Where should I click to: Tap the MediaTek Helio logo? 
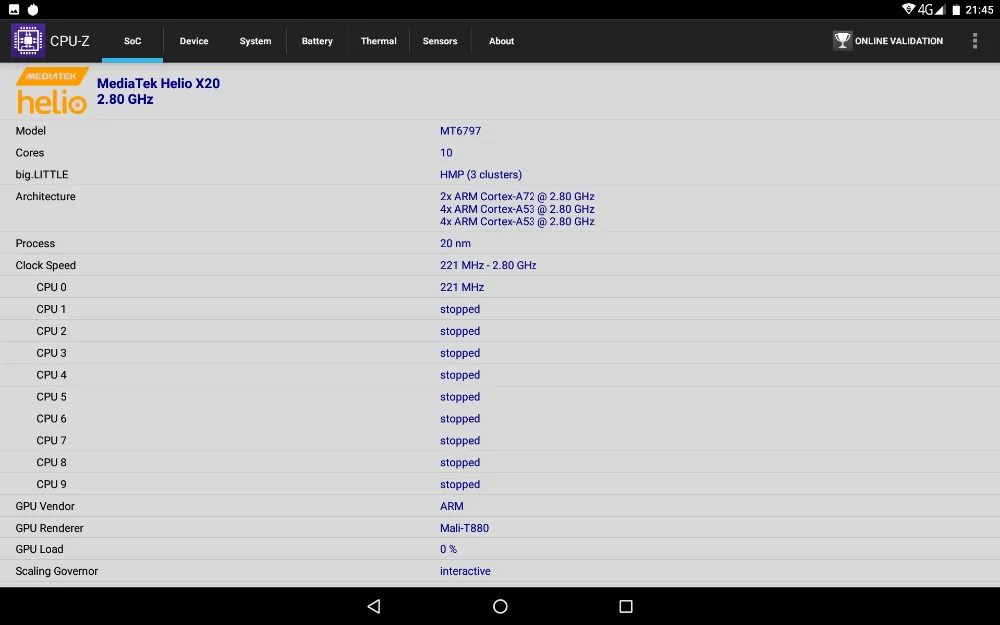52,91
